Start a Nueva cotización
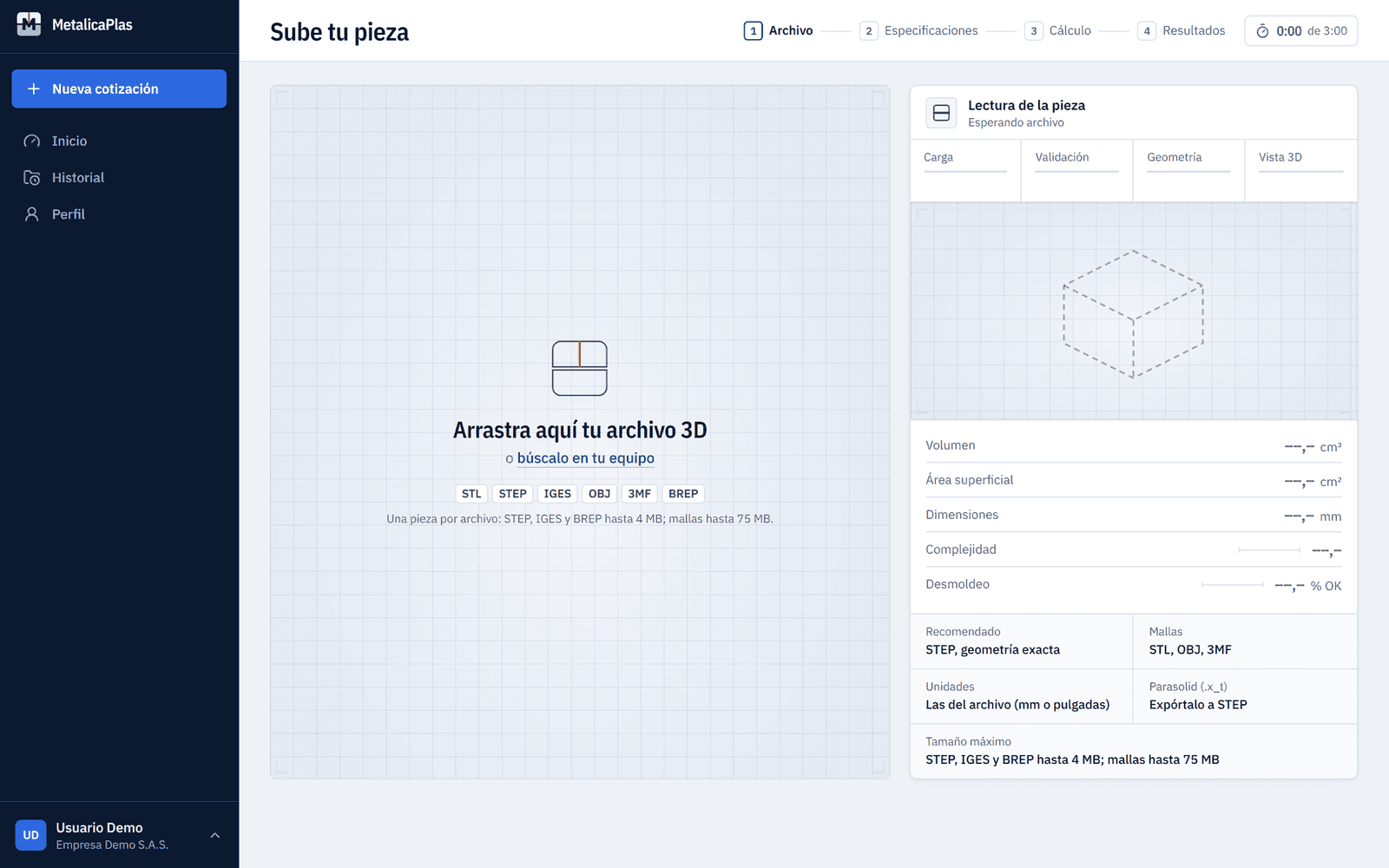This screenshot has width=1389, height=868. click(119, 89)
